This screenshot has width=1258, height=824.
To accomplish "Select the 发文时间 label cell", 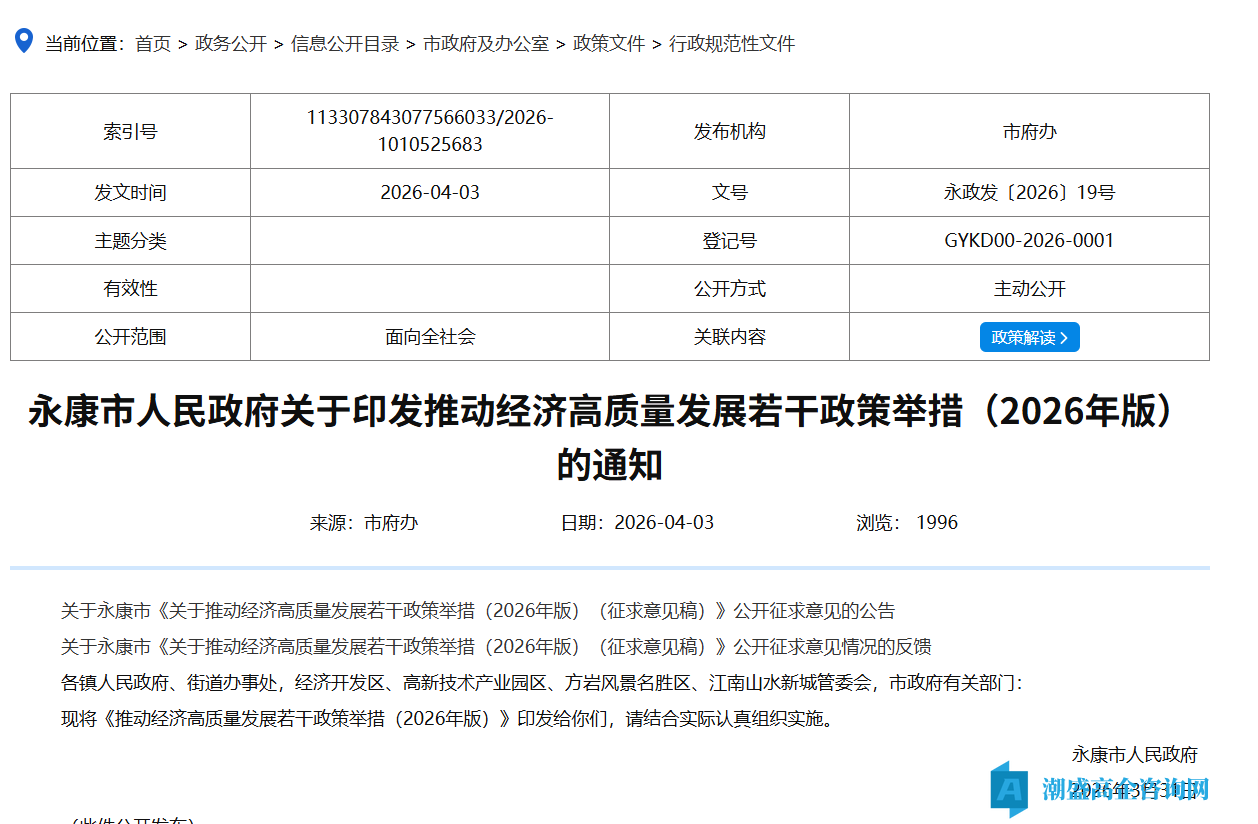I will tap(130, 192).
